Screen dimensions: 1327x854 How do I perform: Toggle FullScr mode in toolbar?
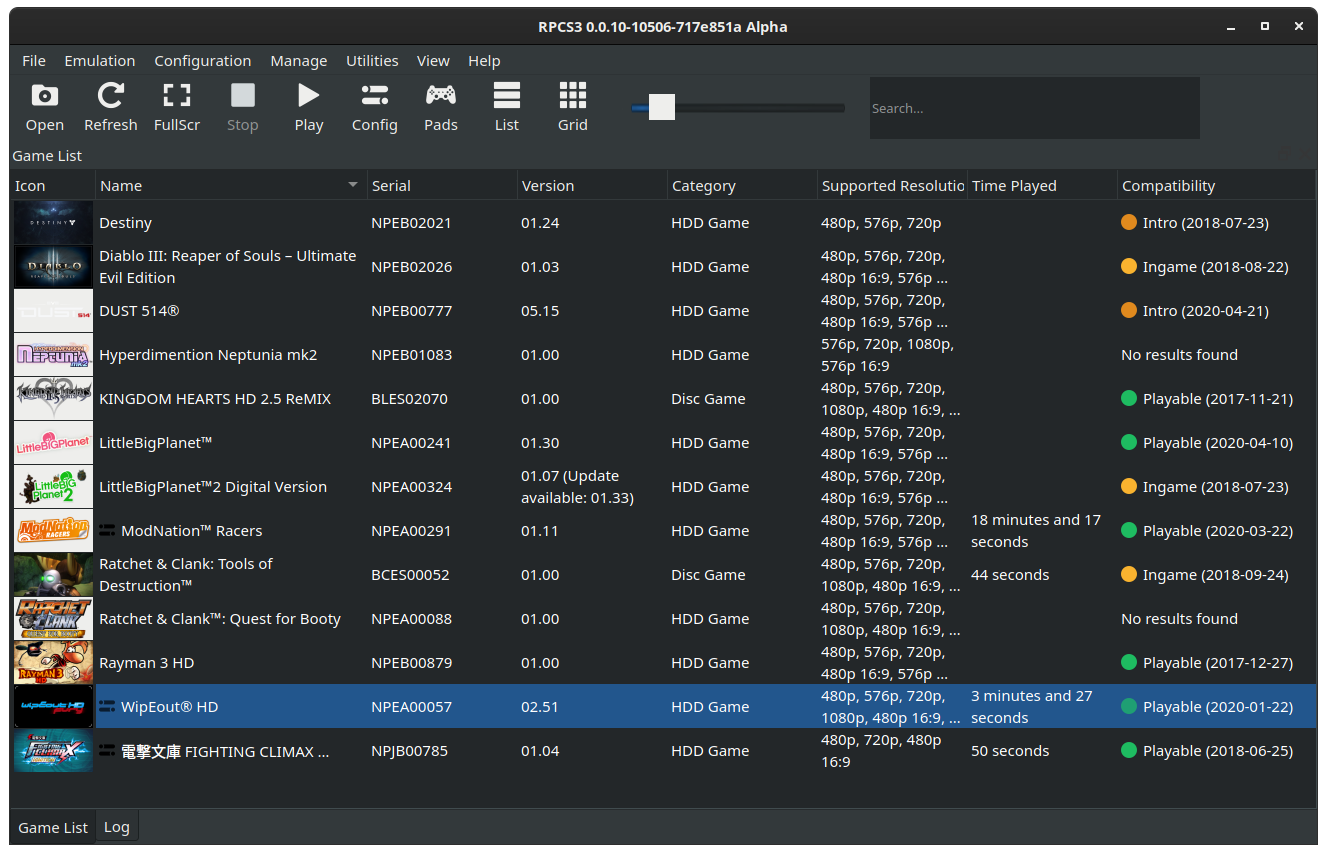coord(177,108)
